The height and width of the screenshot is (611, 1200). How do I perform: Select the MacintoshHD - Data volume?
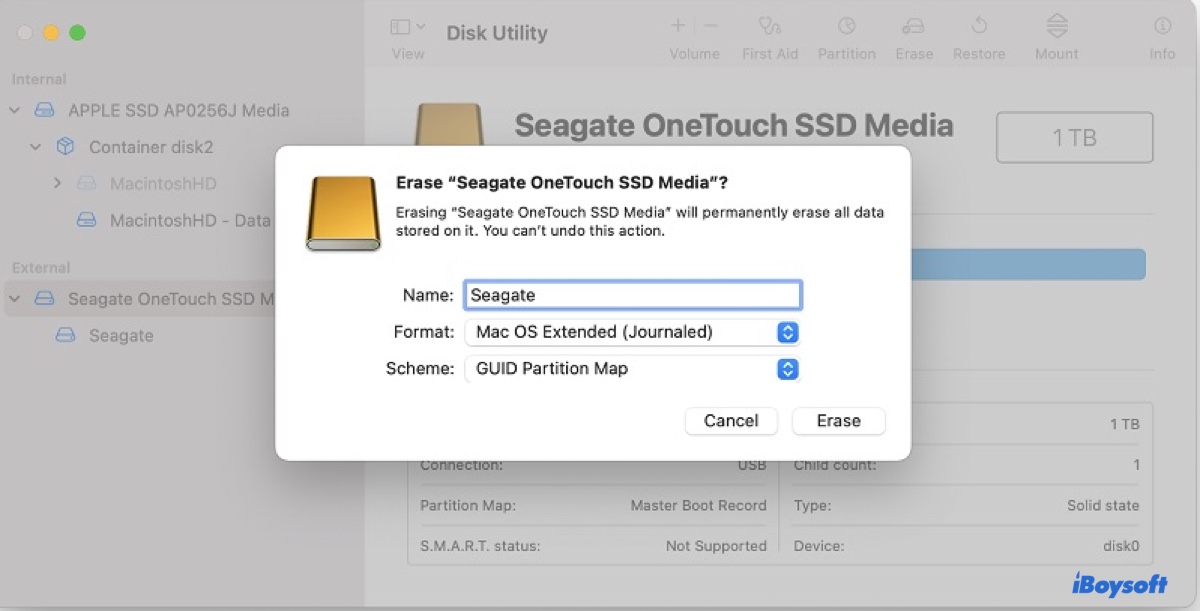coord(189,220)
